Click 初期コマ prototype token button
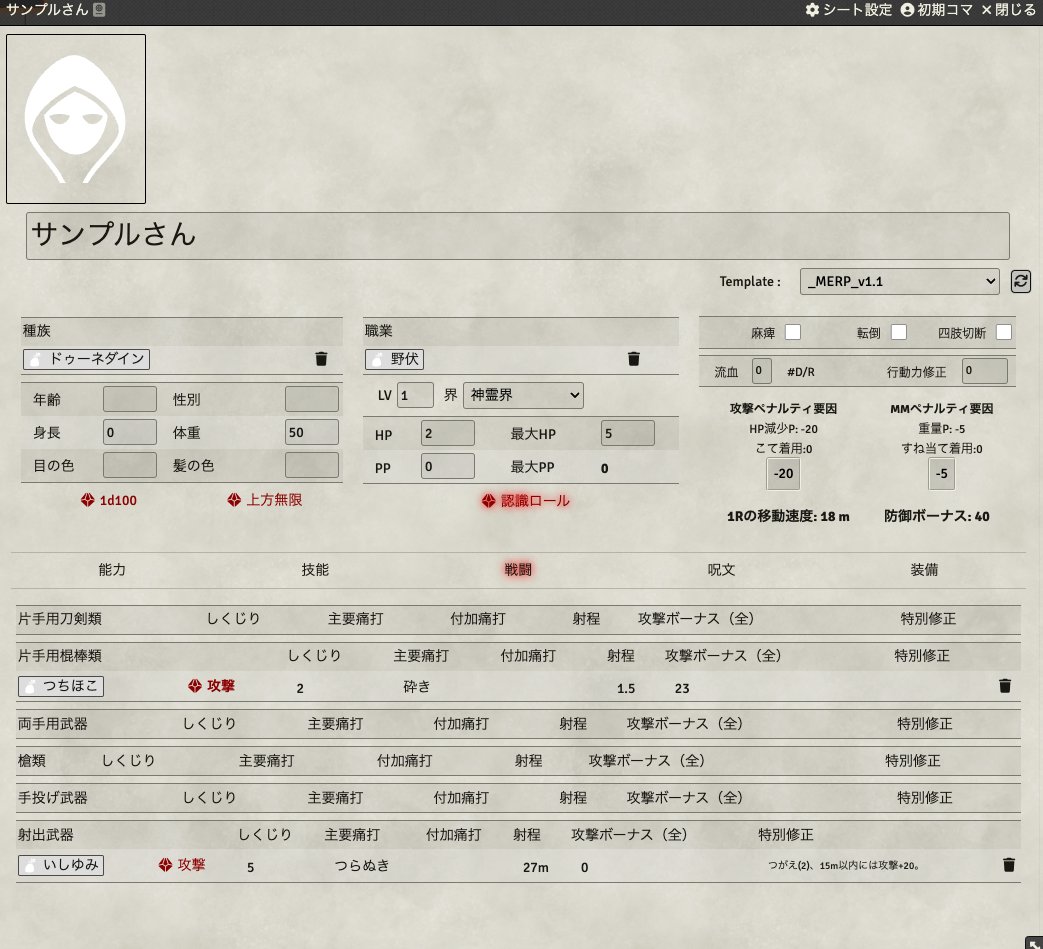 pyautogui.click(x=937, y=10)
